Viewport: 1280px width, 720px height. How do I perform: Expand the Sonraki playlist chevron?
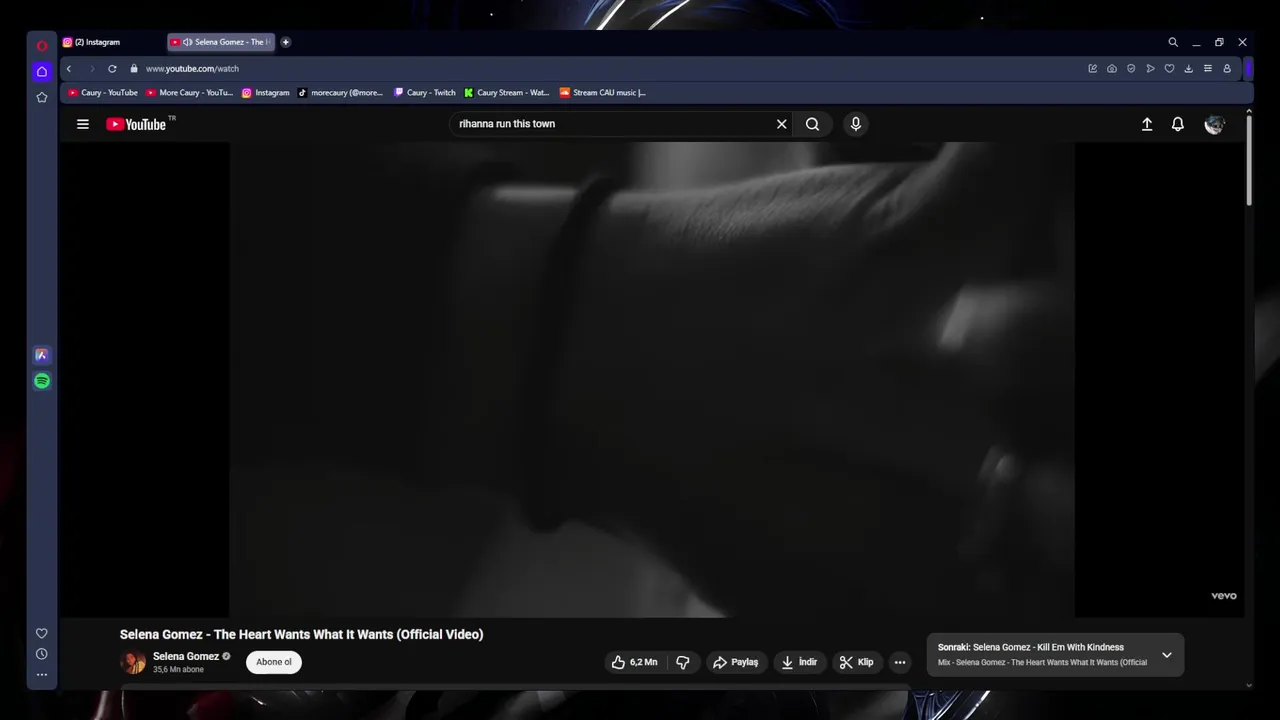click(1166, 655)
